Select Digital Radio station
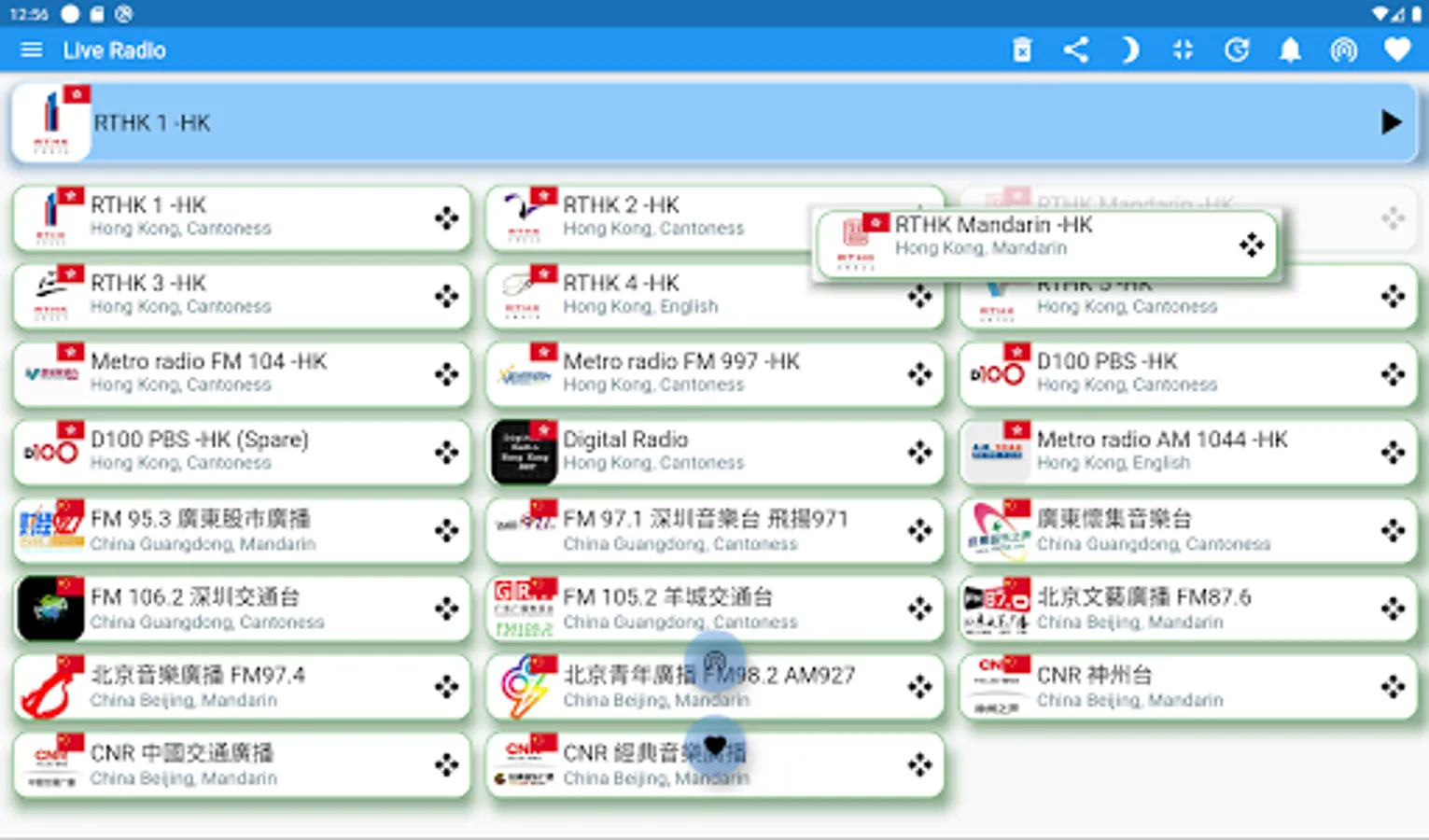 tap(715, 453)
